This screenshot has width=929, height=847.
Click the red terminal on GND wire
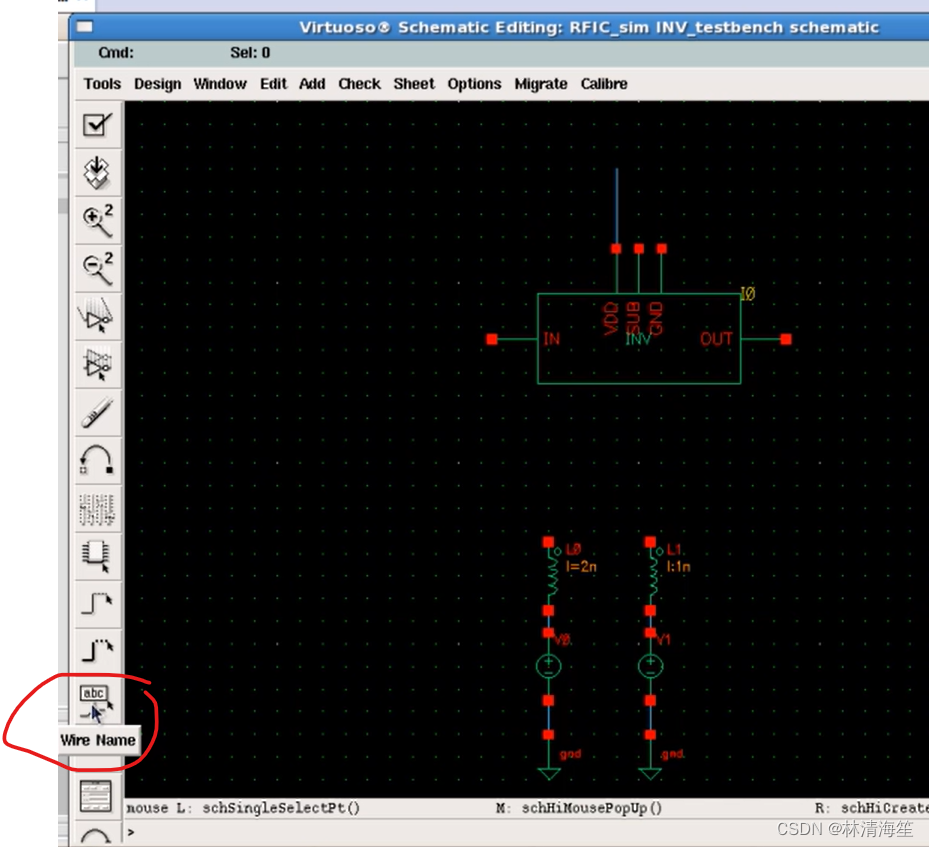point(662,249)
